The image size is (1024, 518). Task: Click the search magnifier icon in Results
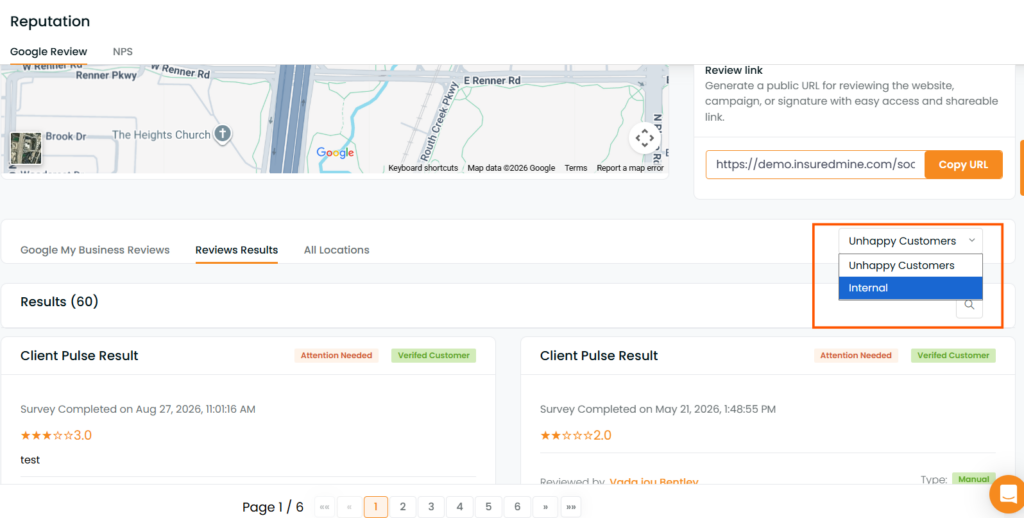click(969, 305)
